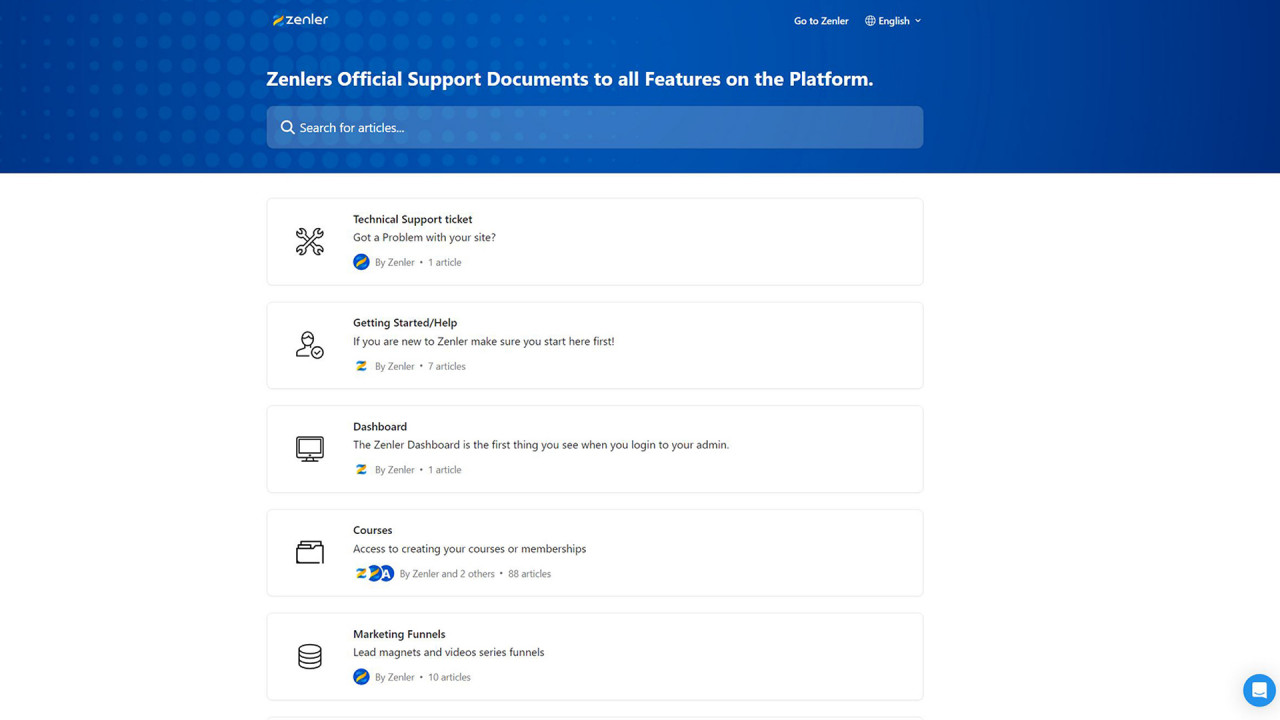The width and height of the screenshot is (1280, 720).
Task: Click the wrench tools icon for Technical Support
Action: (x=310, y=241)
